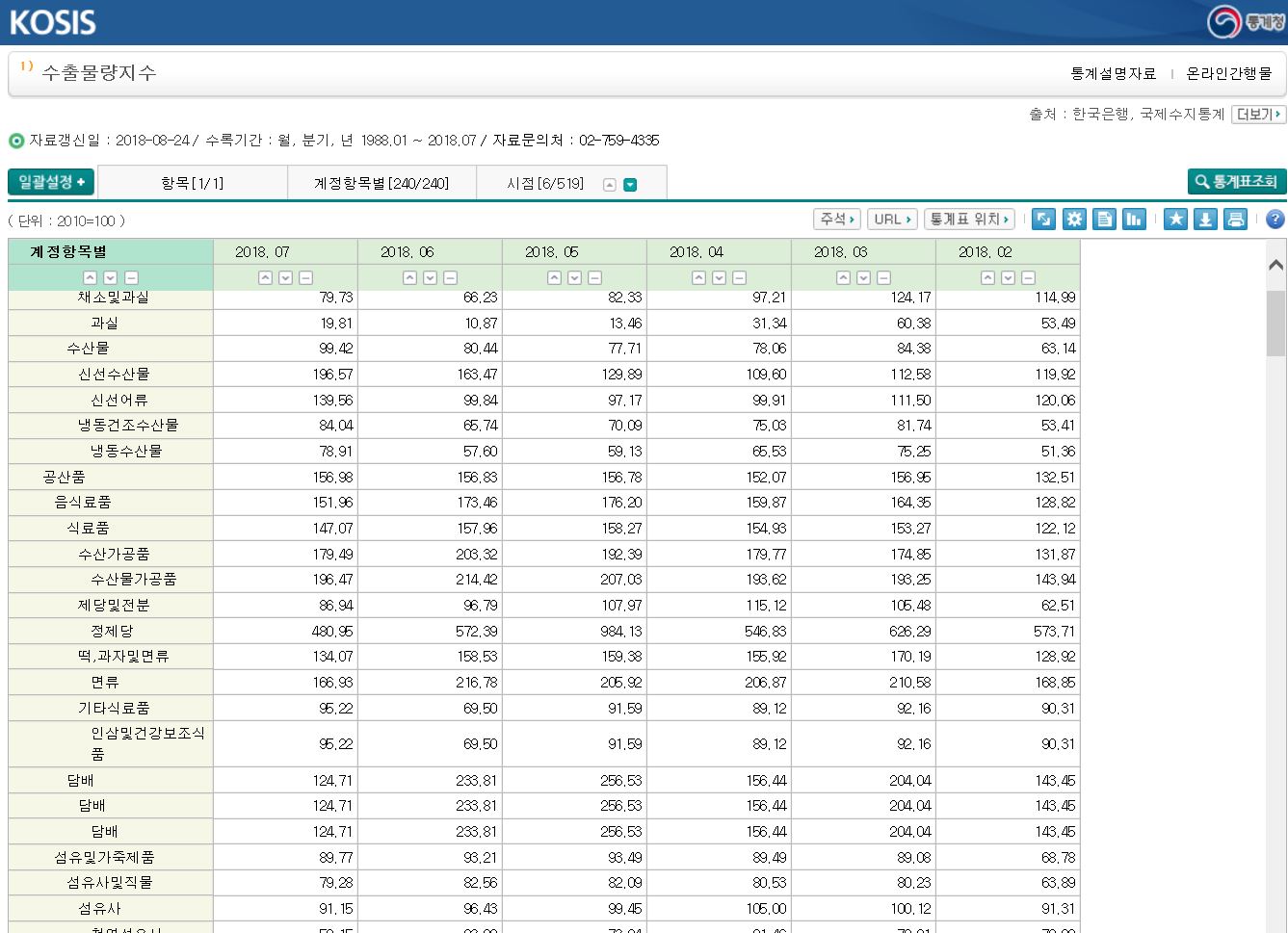Click the download icon in toolbar

coord(1205,220)
